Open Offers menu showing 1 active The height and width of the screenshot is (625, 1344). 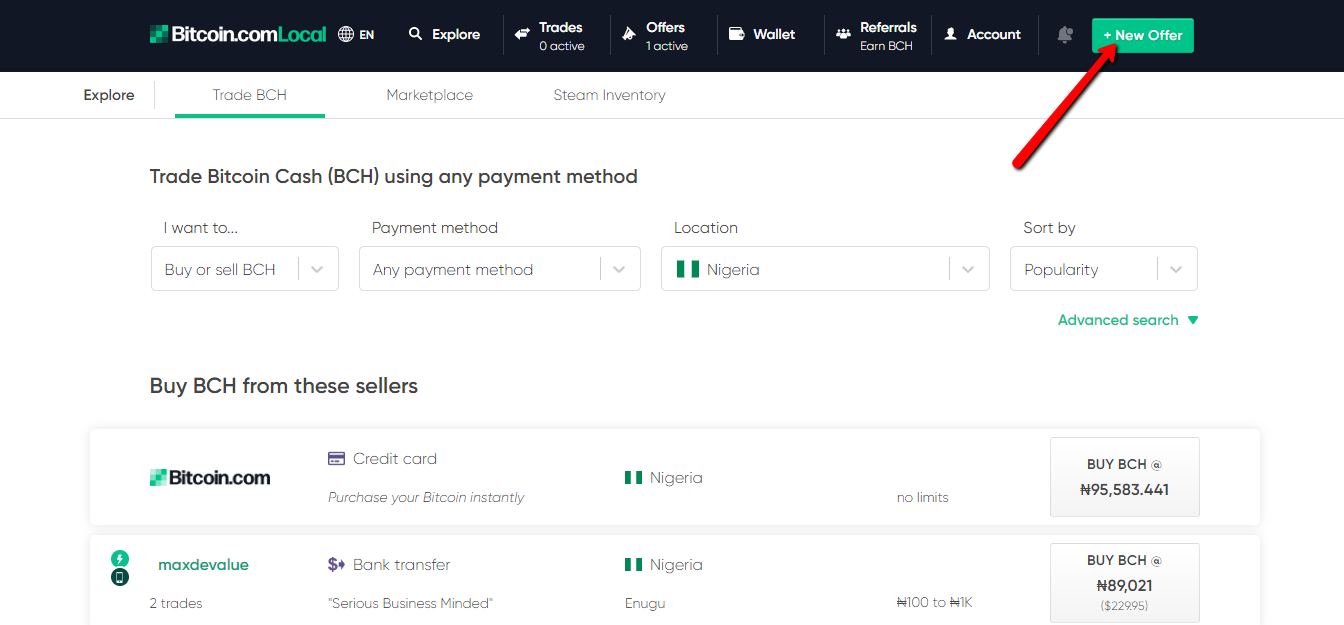(x=655, y=35)
